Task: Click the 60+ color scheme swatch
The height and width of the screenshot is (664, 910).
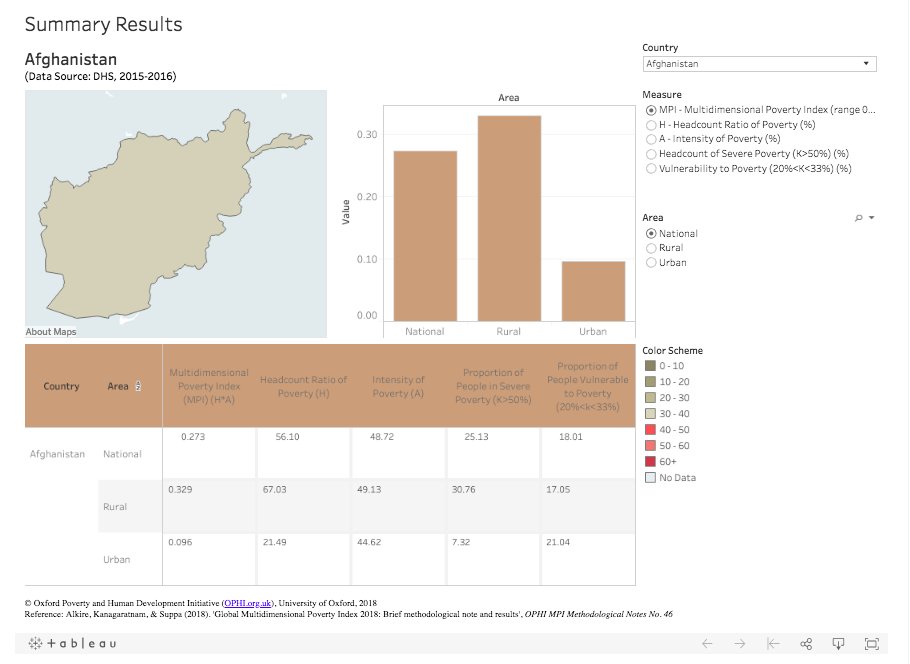Action: 651,461
